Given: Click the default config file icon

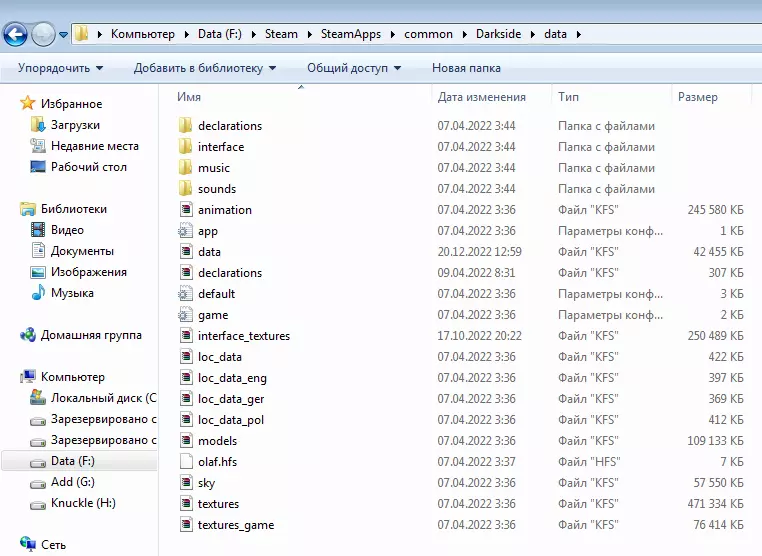Looking at the screenshot, I should pos(185,294).
